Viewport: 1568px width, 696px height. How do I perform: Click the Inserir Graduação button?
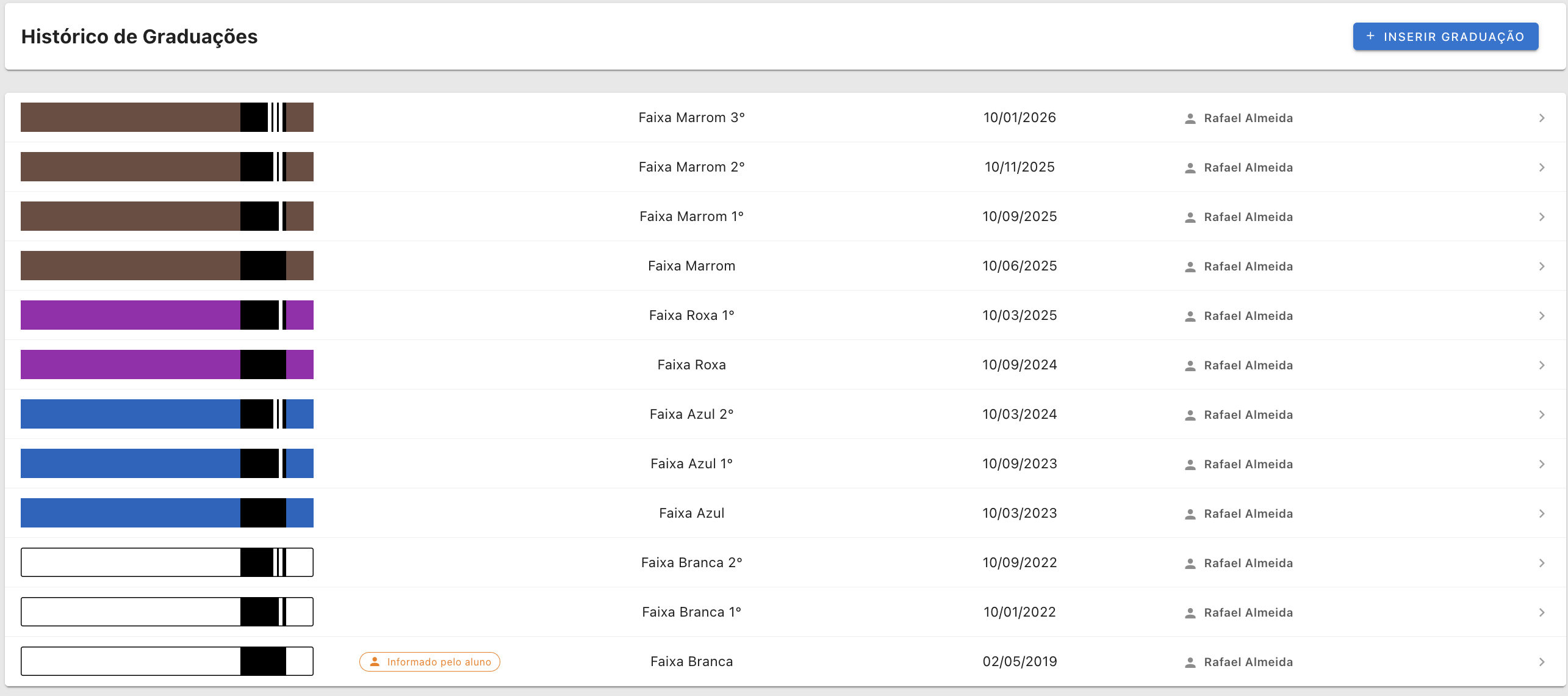point(1445,37)
